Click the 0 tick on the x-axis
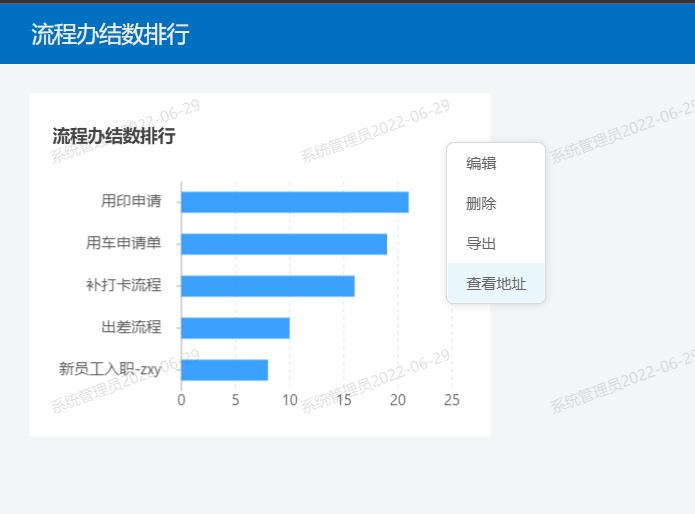Image resolution: width=695 pixels, height=514 pixels. point(181,400)
